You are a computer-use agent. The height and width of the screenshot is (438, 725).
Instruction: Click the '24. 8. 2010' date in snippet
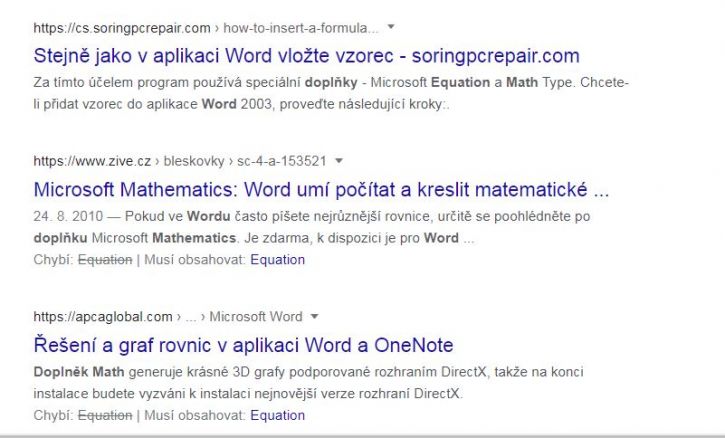click(x=68, y=216)
